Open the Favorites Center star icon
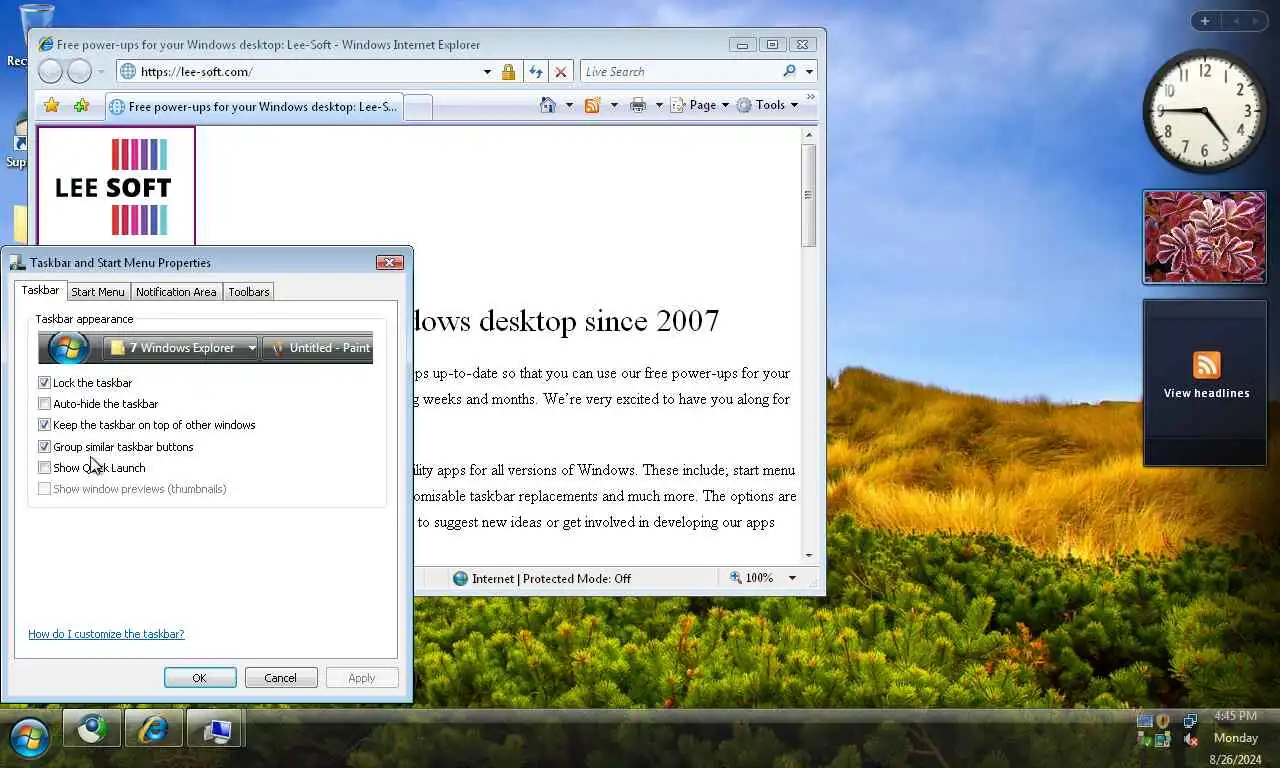1280x768 pixels. (x=51, y=105)
